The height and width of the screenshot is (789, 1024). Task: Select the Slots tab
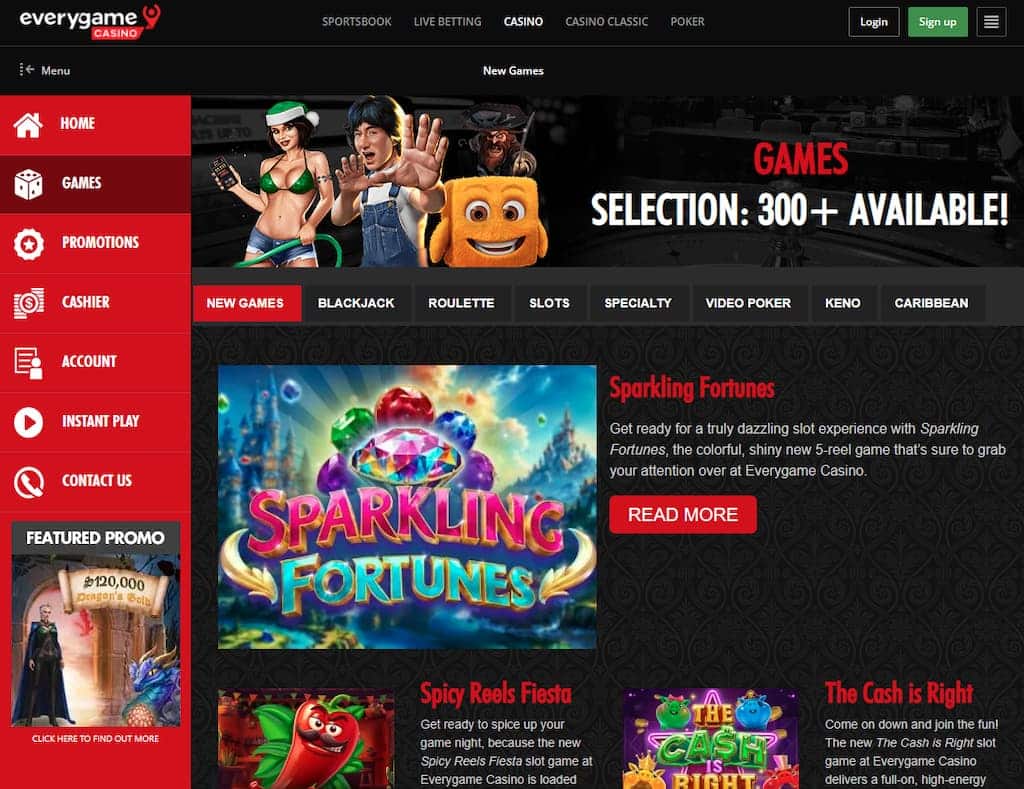pyautogui.click(x=549, y=303)
